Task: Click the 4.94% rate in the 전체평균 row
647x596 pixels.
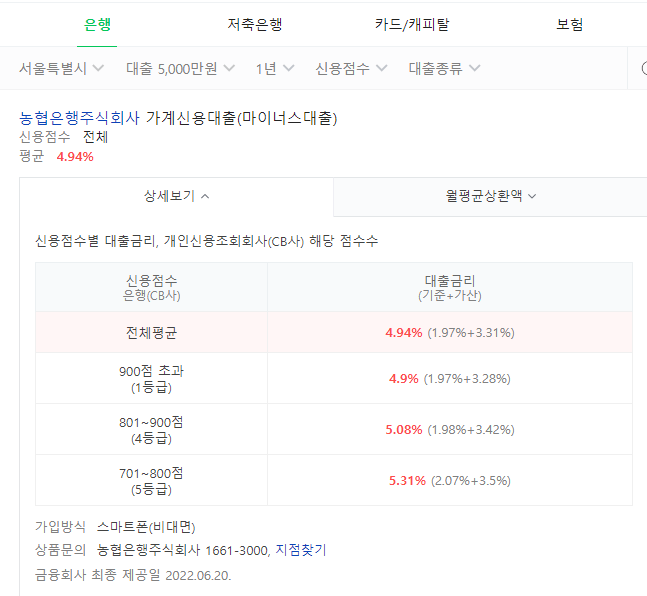Action: click(404, 333)
